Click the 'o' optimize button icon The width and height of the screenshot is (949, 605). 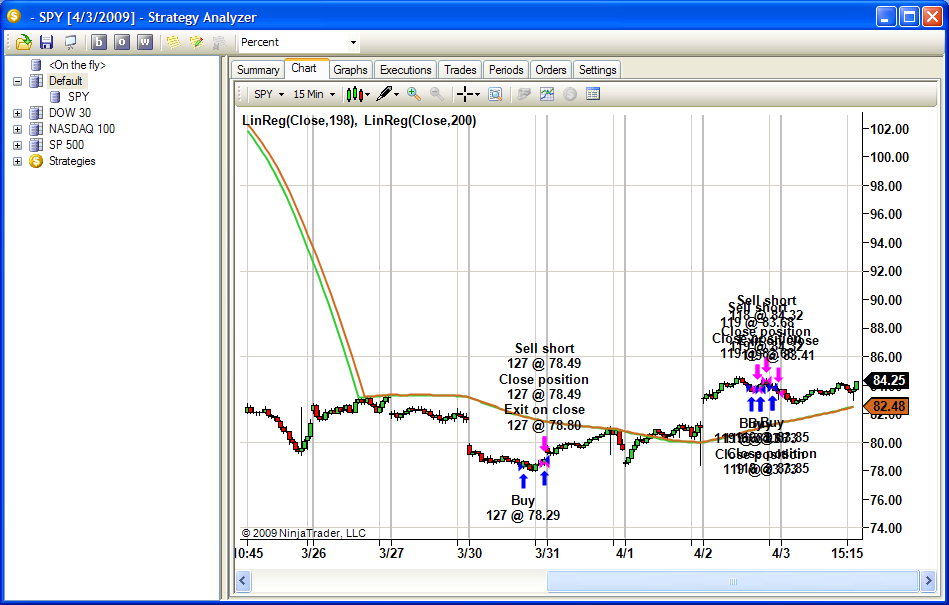tap(122, 42)
